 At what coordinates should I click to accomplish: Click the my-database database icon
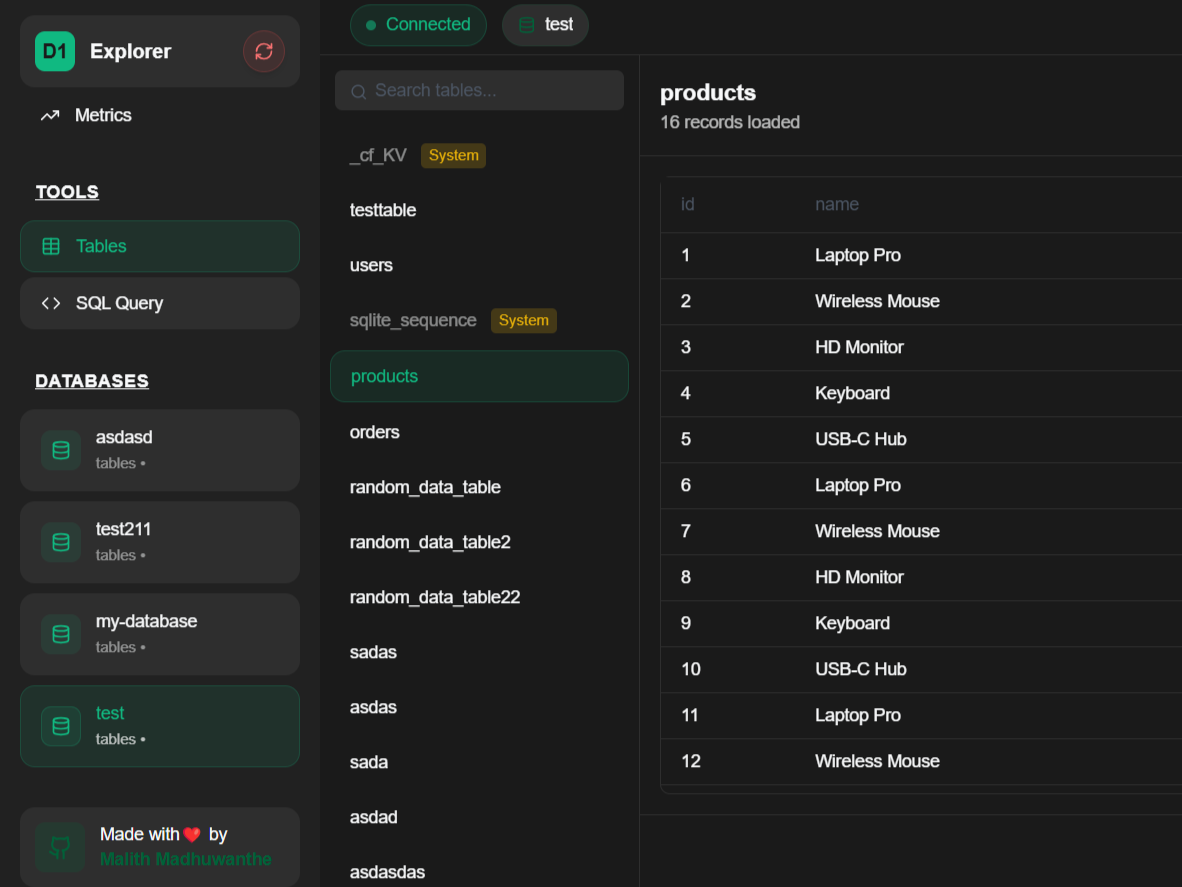point(61,634)
